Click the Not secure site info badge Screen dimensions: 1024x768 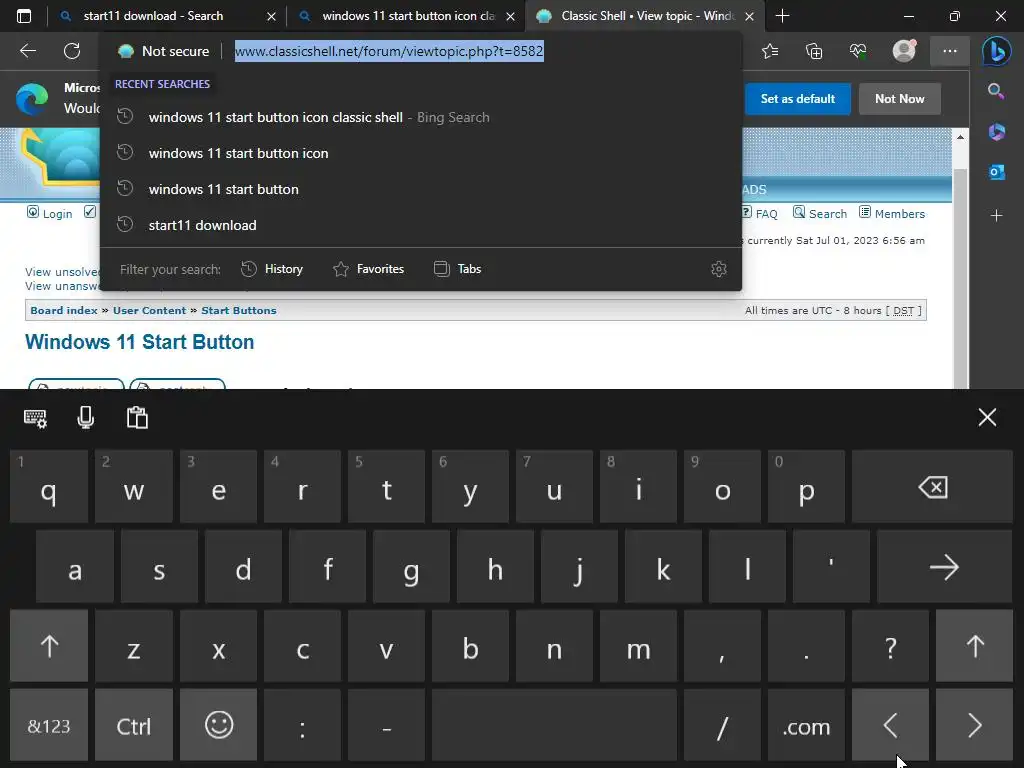(163, 51)
